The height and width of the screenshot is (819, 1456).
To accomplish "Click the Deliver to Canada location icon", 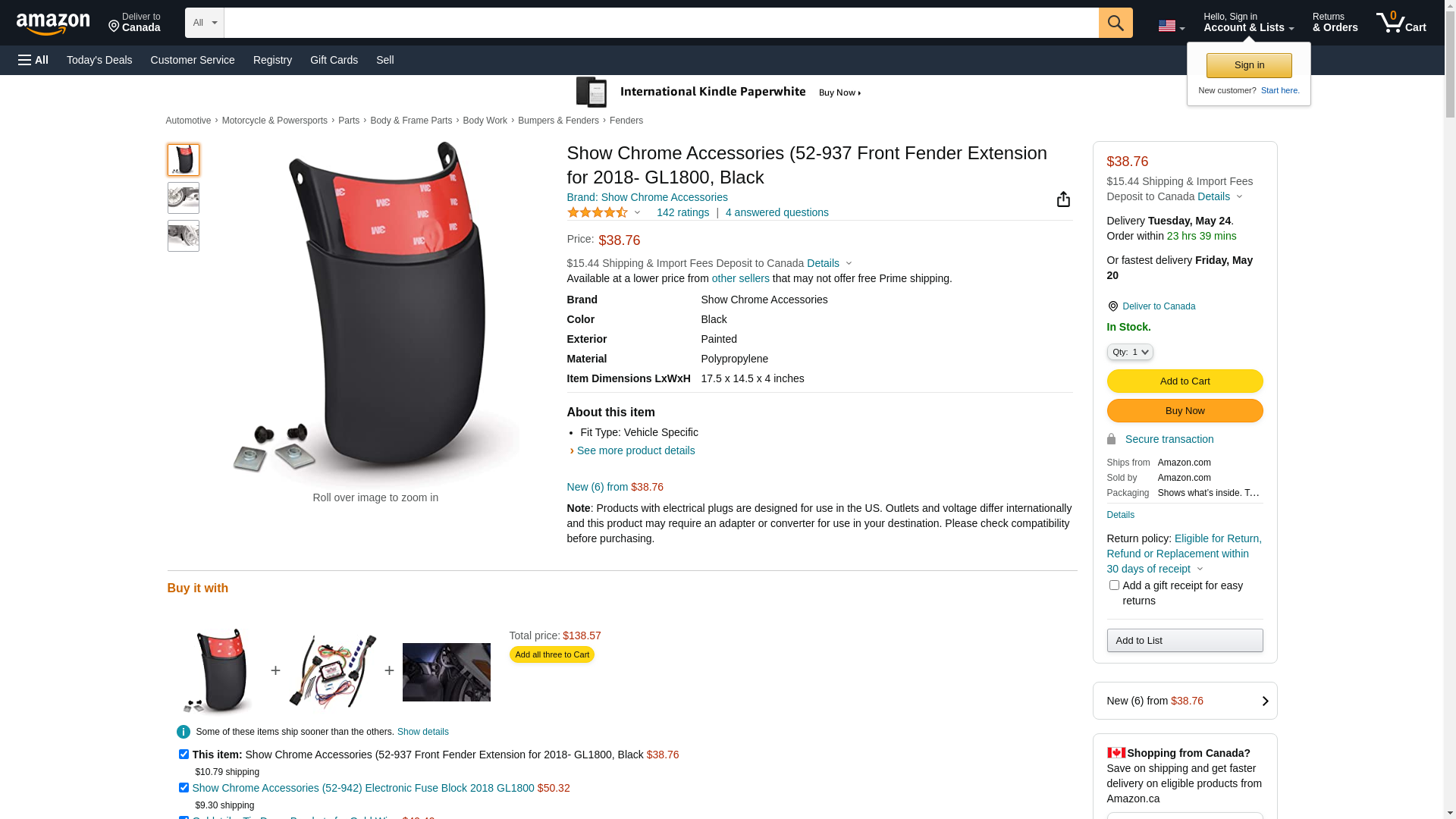I will pos(1112,306).
